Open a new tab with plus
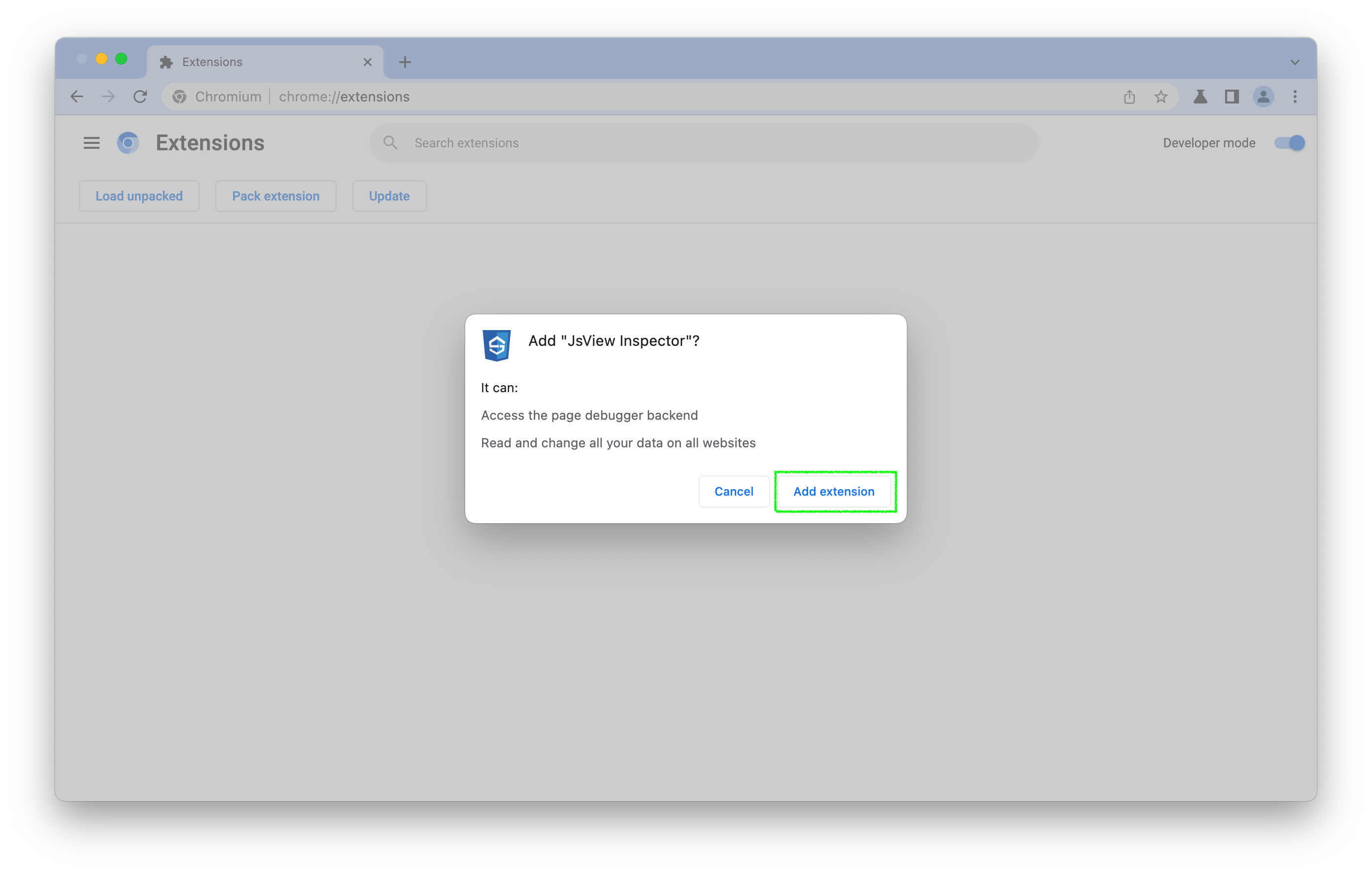Viewport: 1372px width, 874px height. (x=405, y=62)
